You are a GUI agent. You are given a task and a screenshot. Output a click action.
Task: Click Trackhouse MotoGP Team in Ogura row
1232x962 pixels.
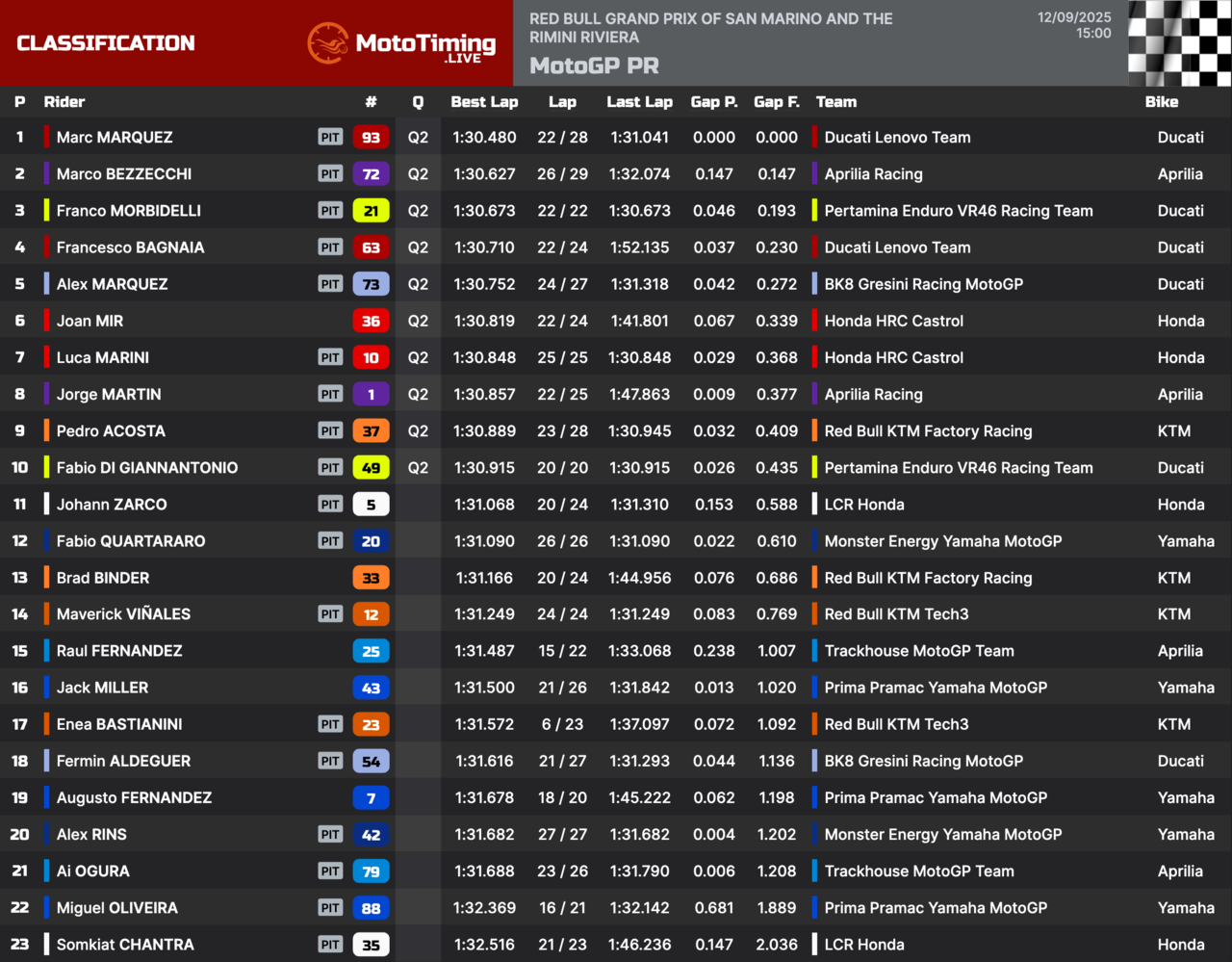click(919, 871)
